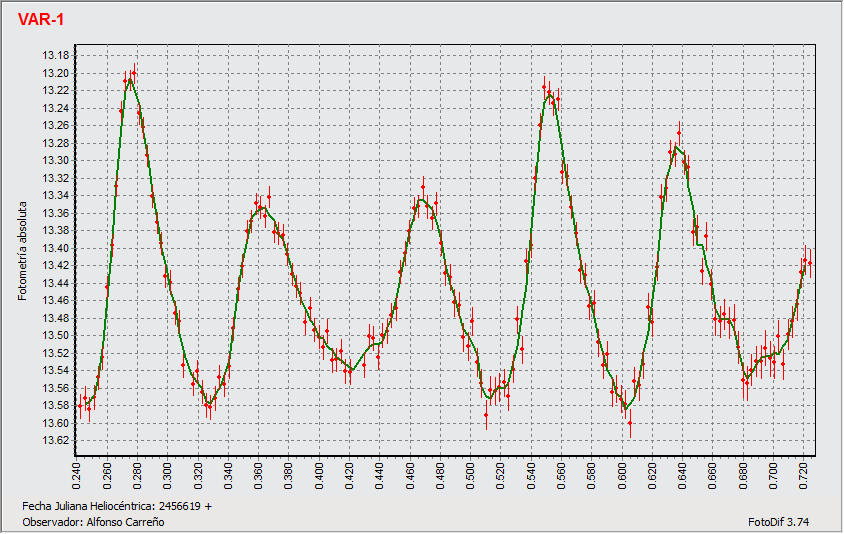
Task: Select the 0.720 x-axis tick label
Action: pos(802,473)
